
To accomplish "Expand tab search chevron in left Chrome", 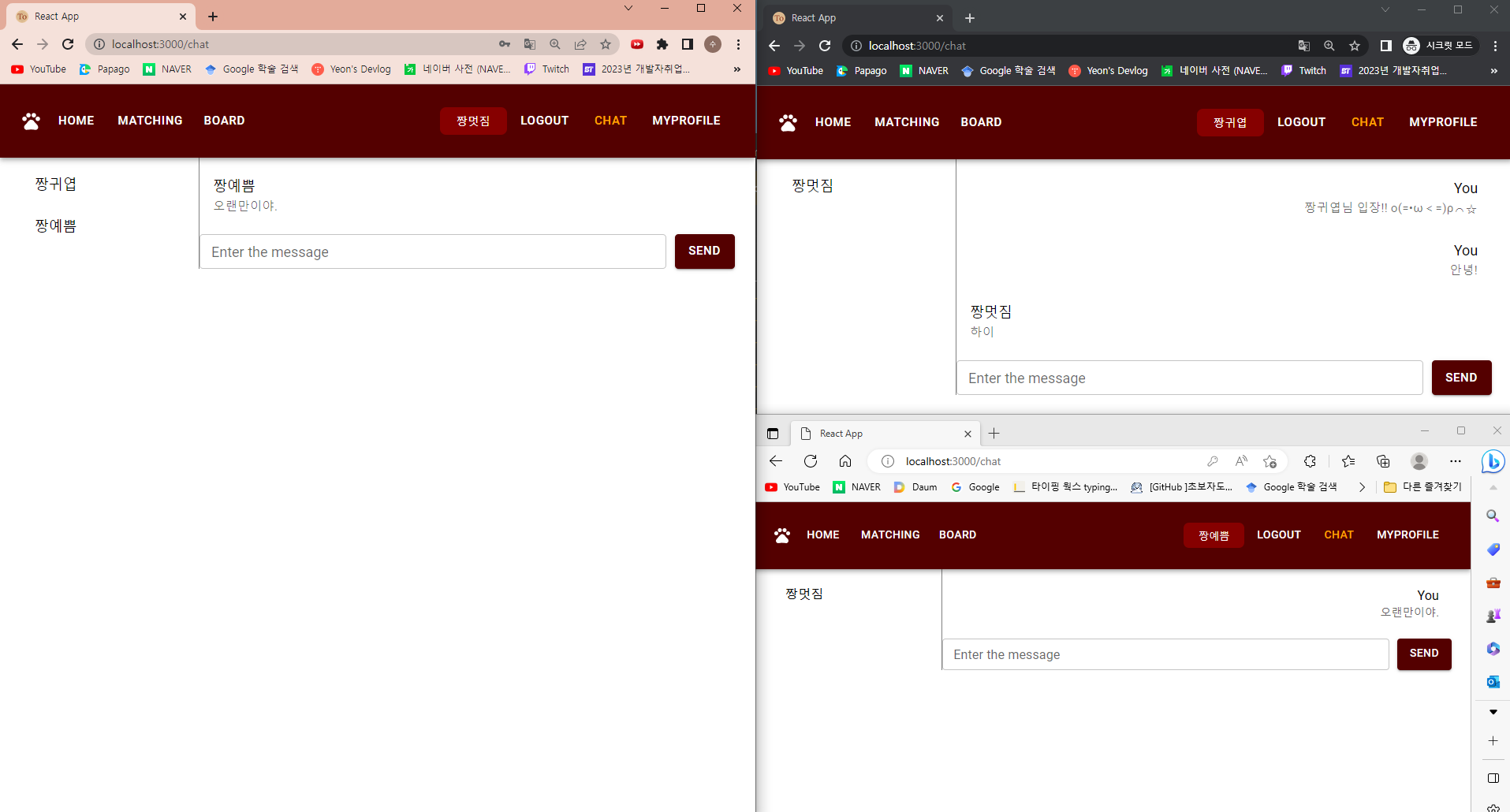I will [628, 8].
